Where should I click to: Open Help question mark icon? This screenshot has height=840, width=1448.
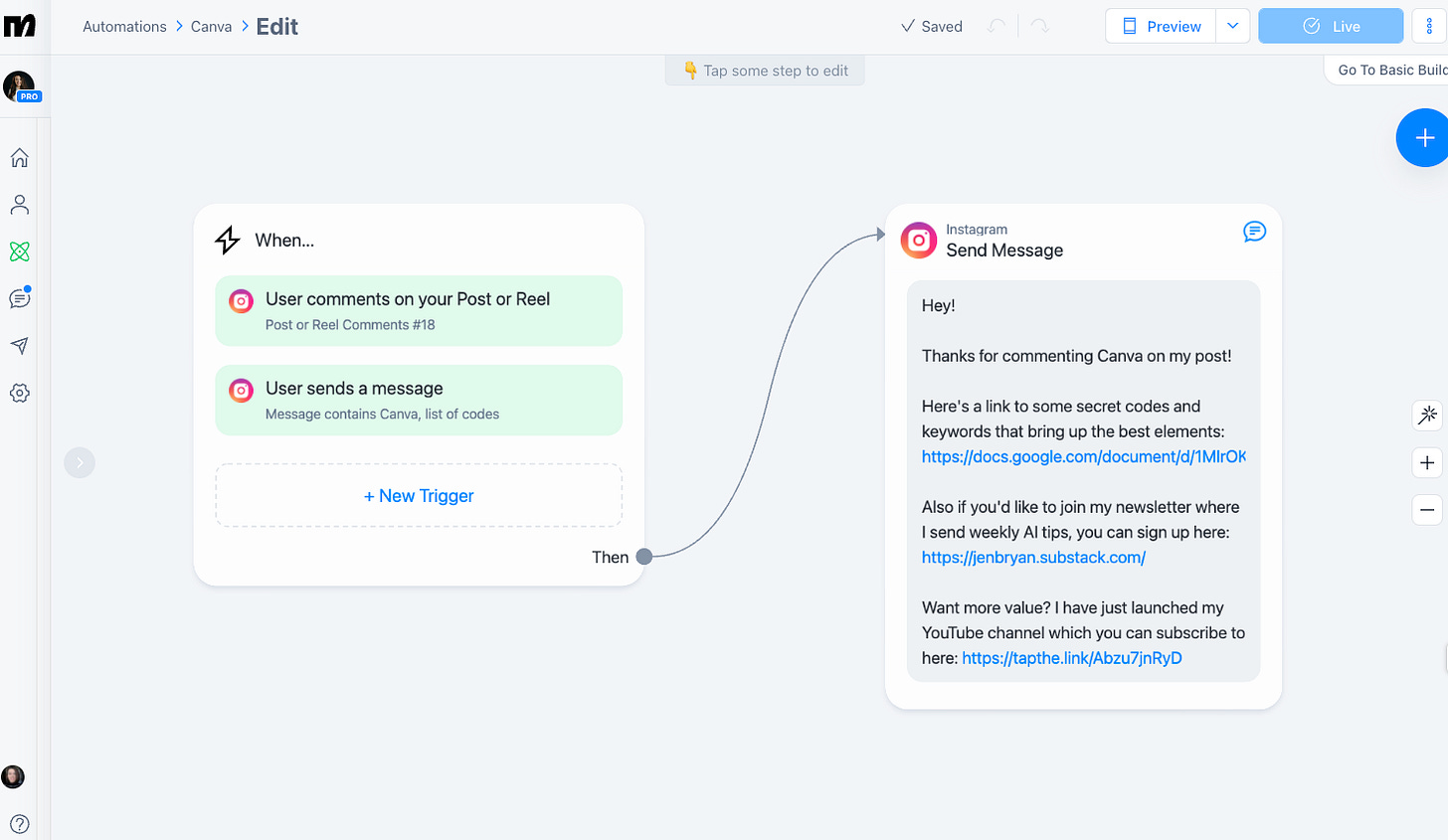click(x=19, y=824)
